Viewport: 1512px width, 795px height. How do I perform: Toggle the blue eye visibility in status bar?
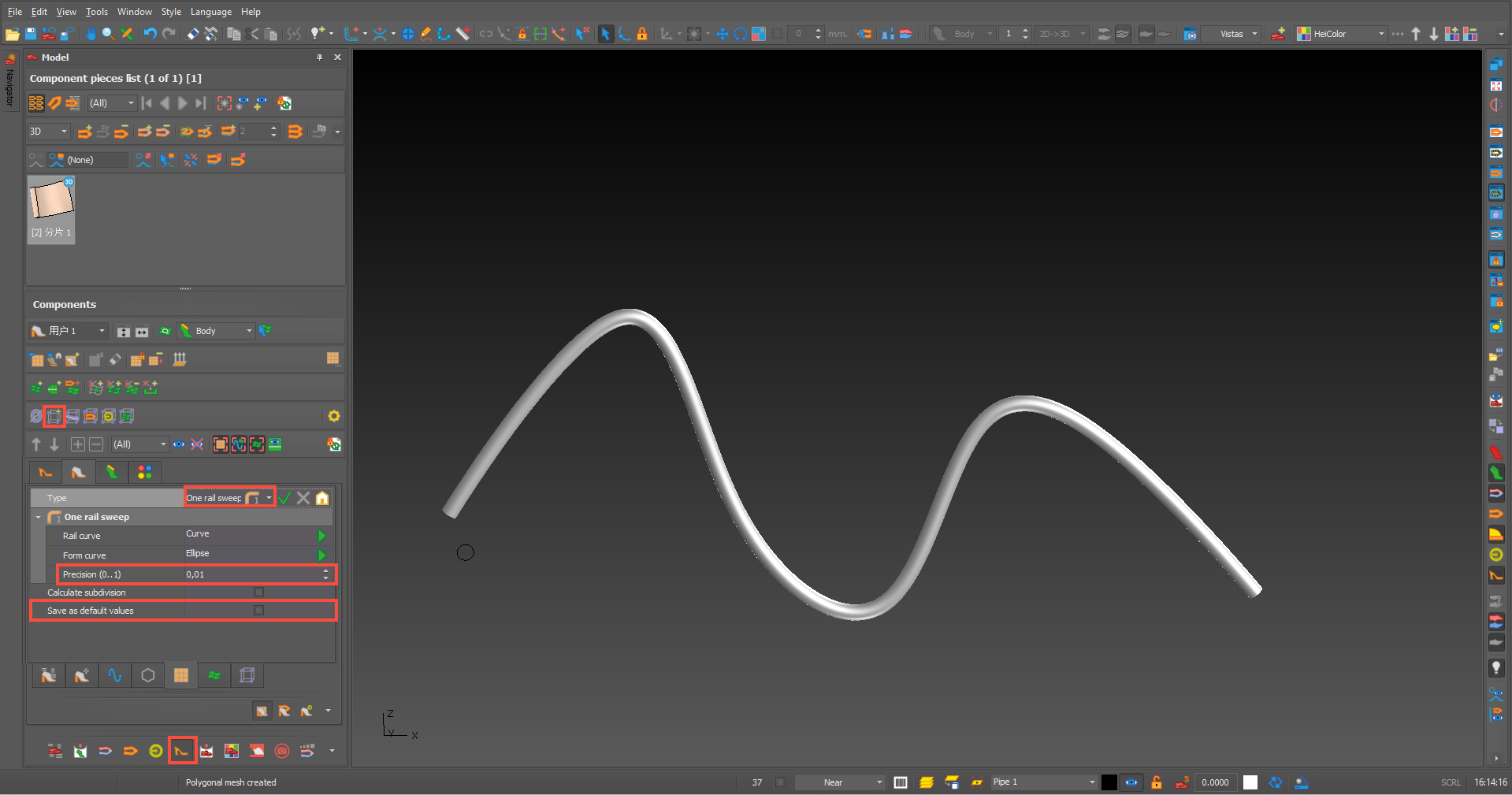tap(1131, 782)
